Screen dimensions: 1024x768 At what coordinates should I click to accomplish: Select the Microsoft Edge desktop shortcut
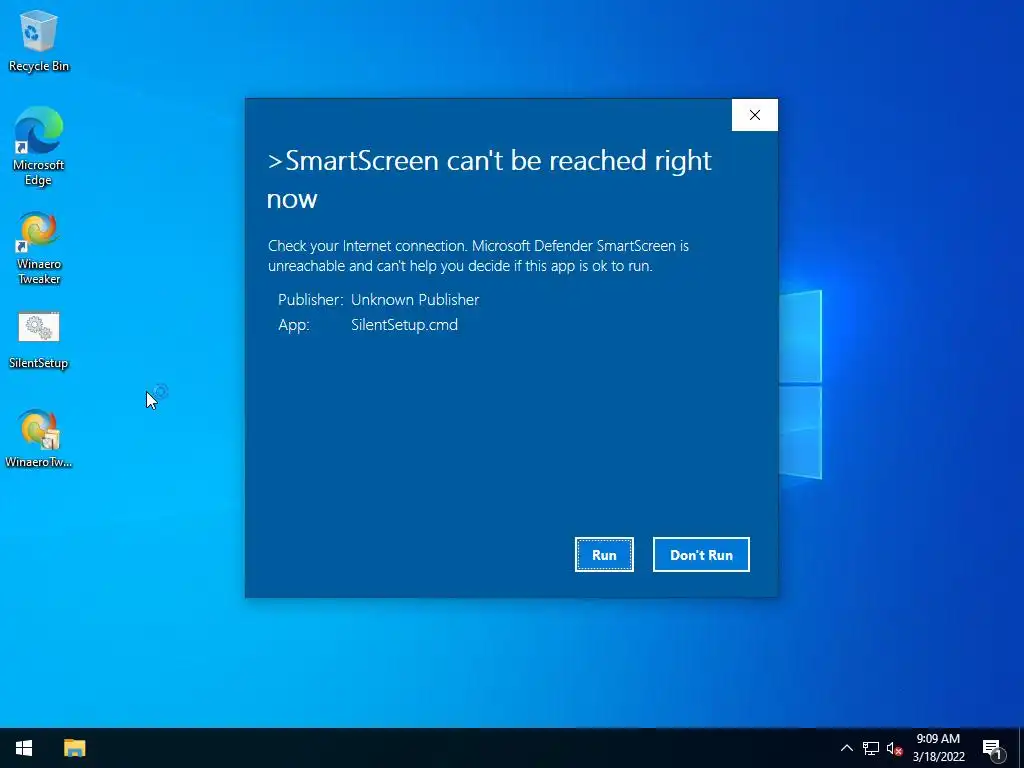tap(39, 146)
